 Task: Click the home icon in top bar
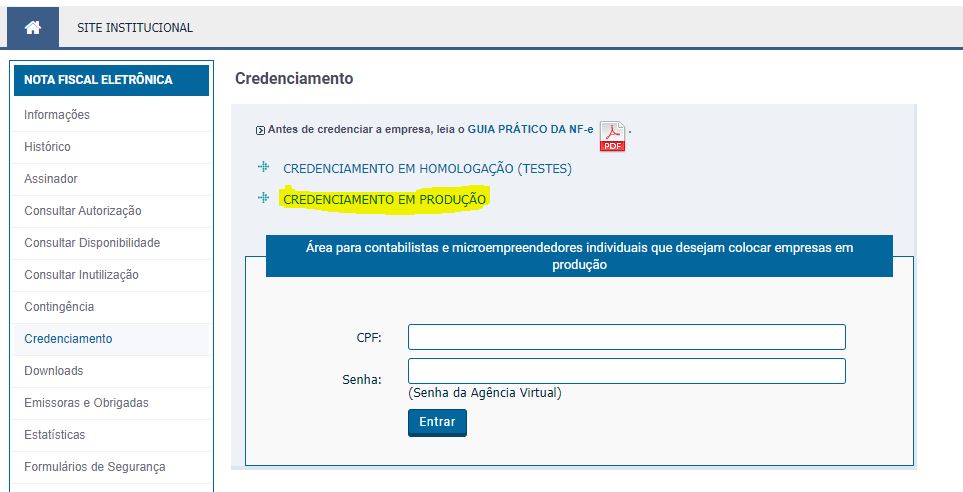coord(33,27)
